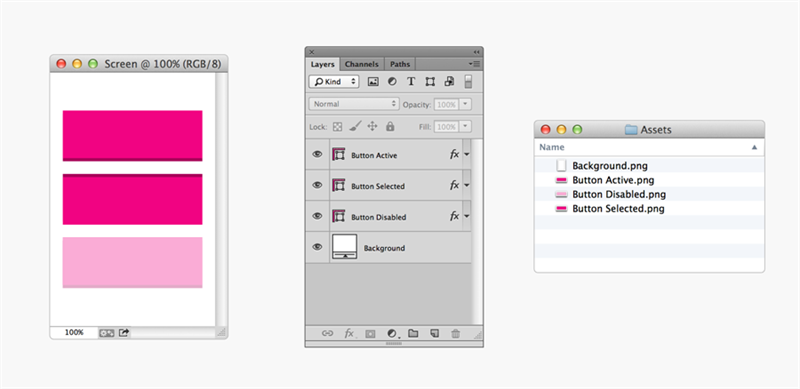Toggle visibility of the Background layer
800x389 pixels.
pos(317,247)
